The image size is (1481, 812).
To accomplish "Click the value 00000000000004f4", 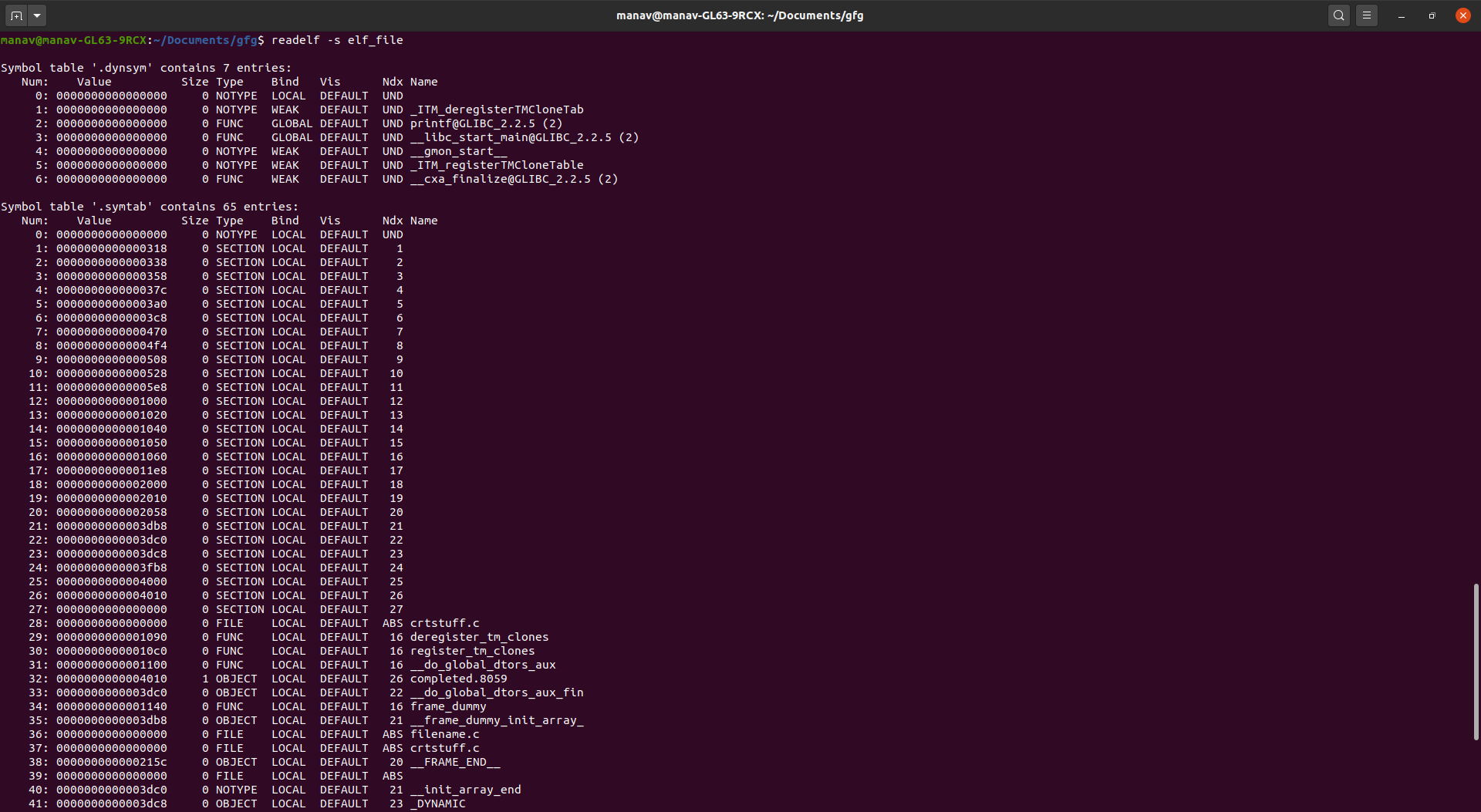I will click(x=112, y=345).
